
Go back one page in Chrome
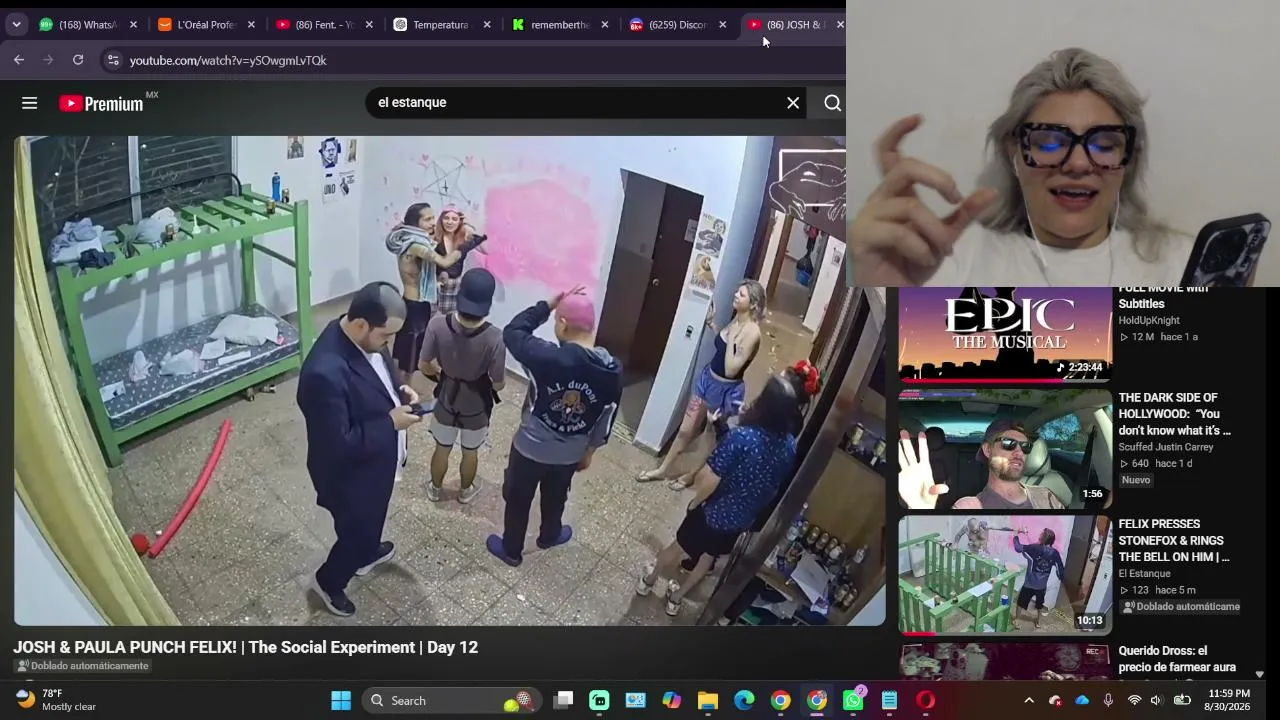[x=19, y=60]
